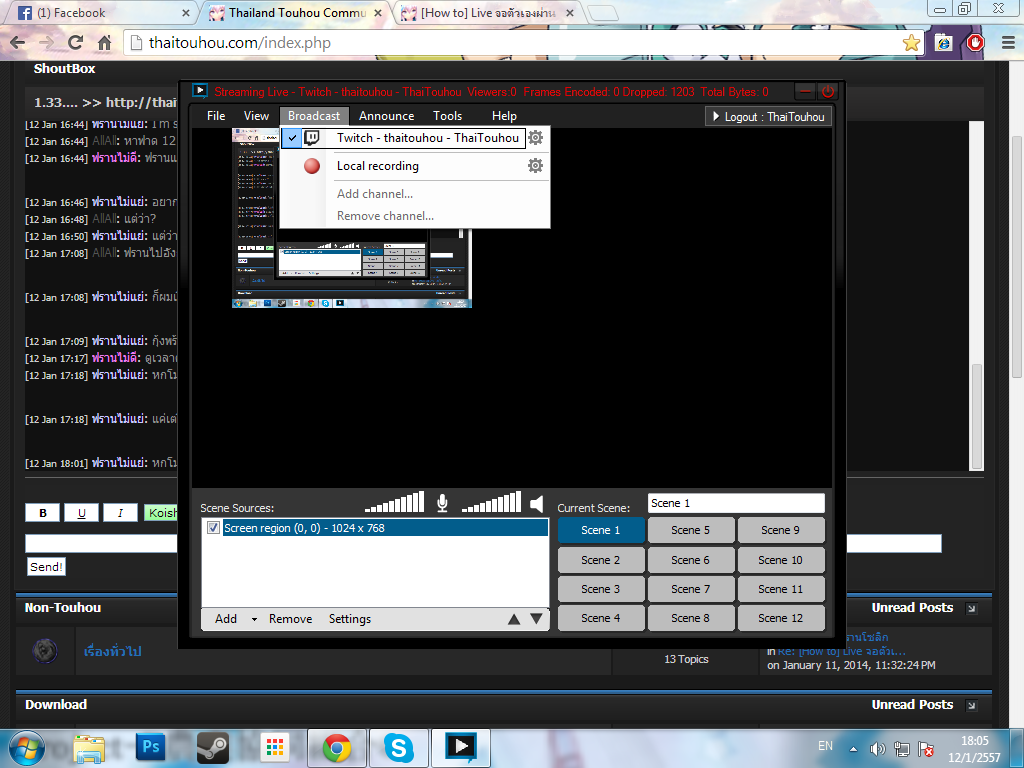Screen dimensions: 1024x768
Task: Open the Tools menu
Action: pos(447,116)
